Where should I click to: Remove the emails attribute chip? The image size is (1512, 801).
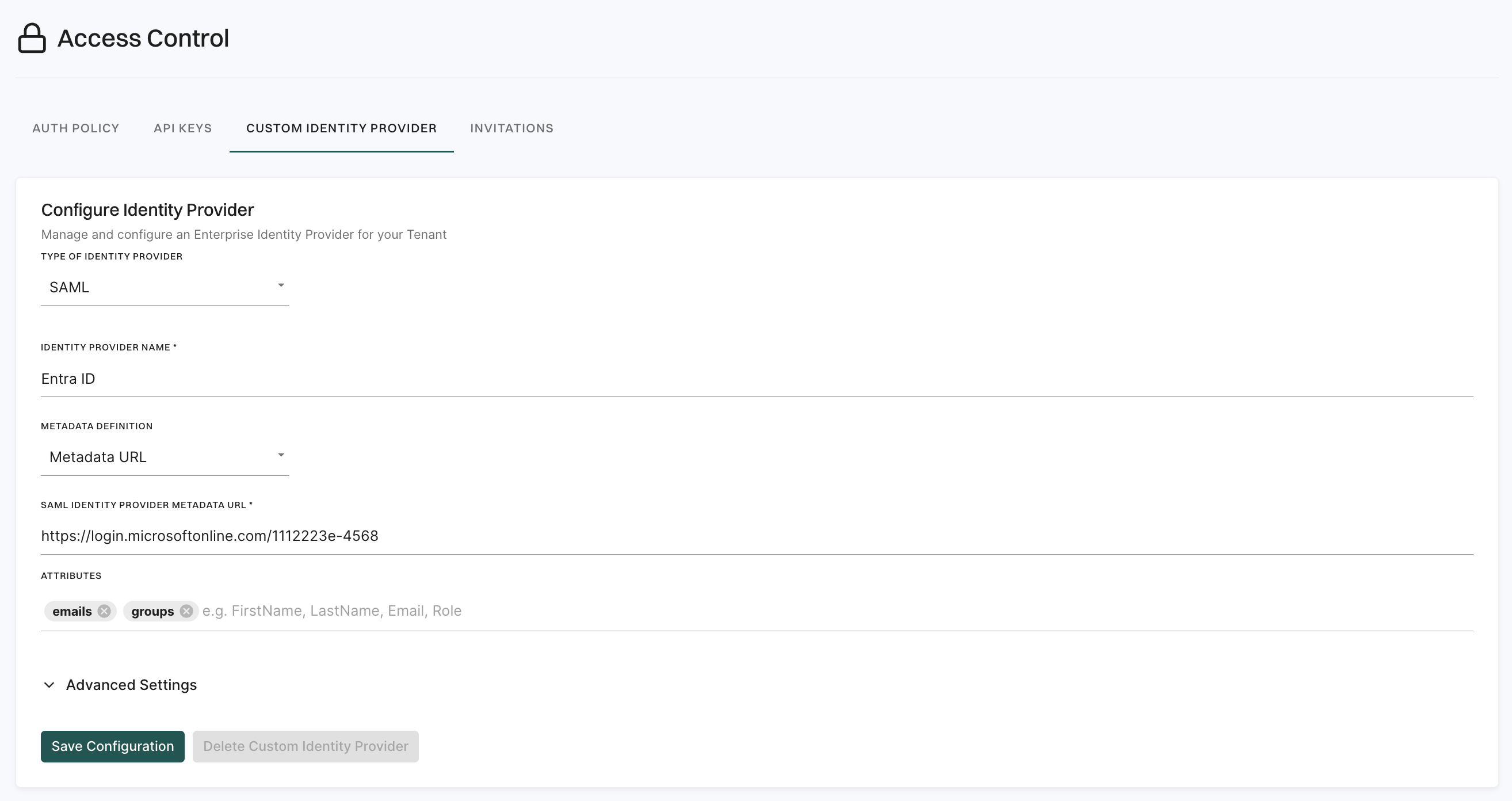(104, 611)
